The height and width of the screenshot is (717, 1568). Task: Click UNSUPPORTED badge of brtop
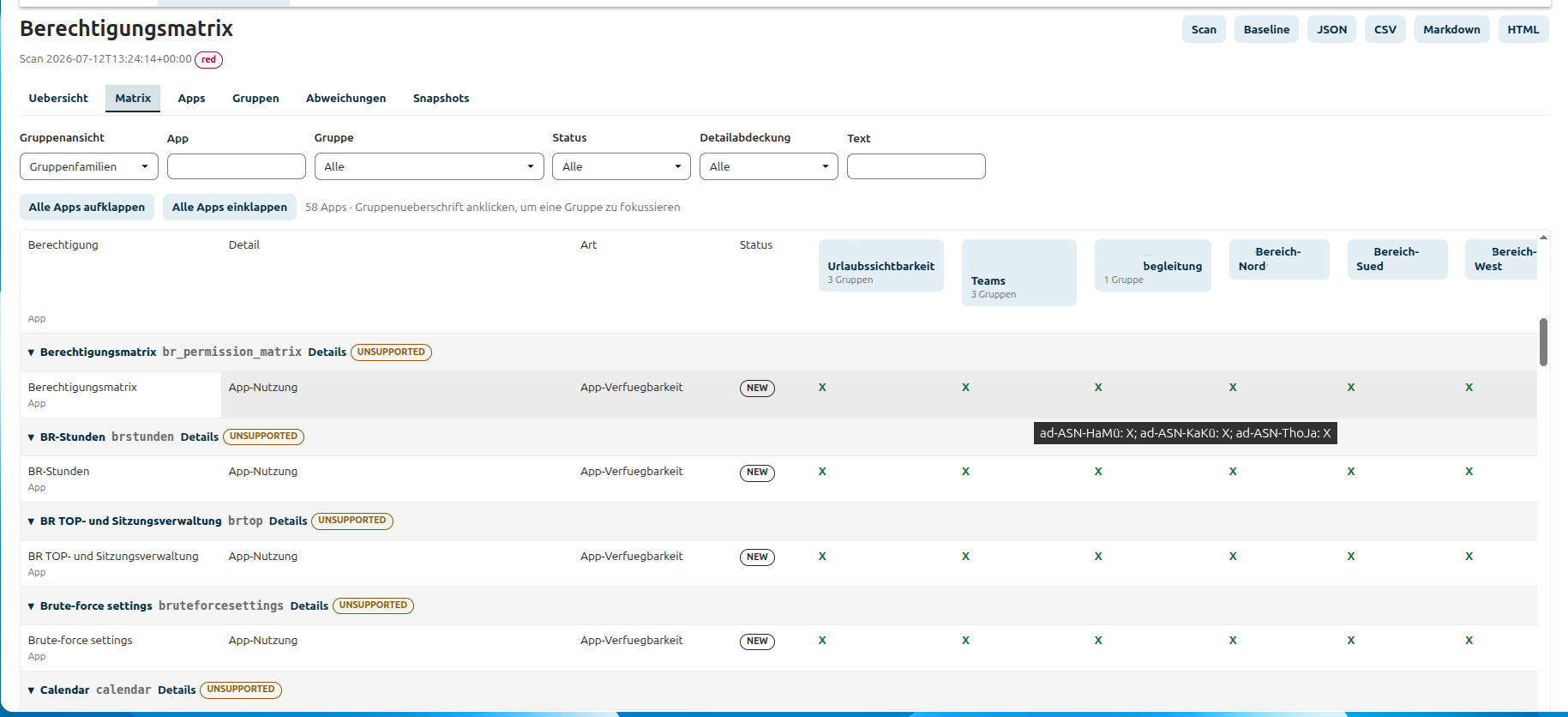[x=352, y=521]
